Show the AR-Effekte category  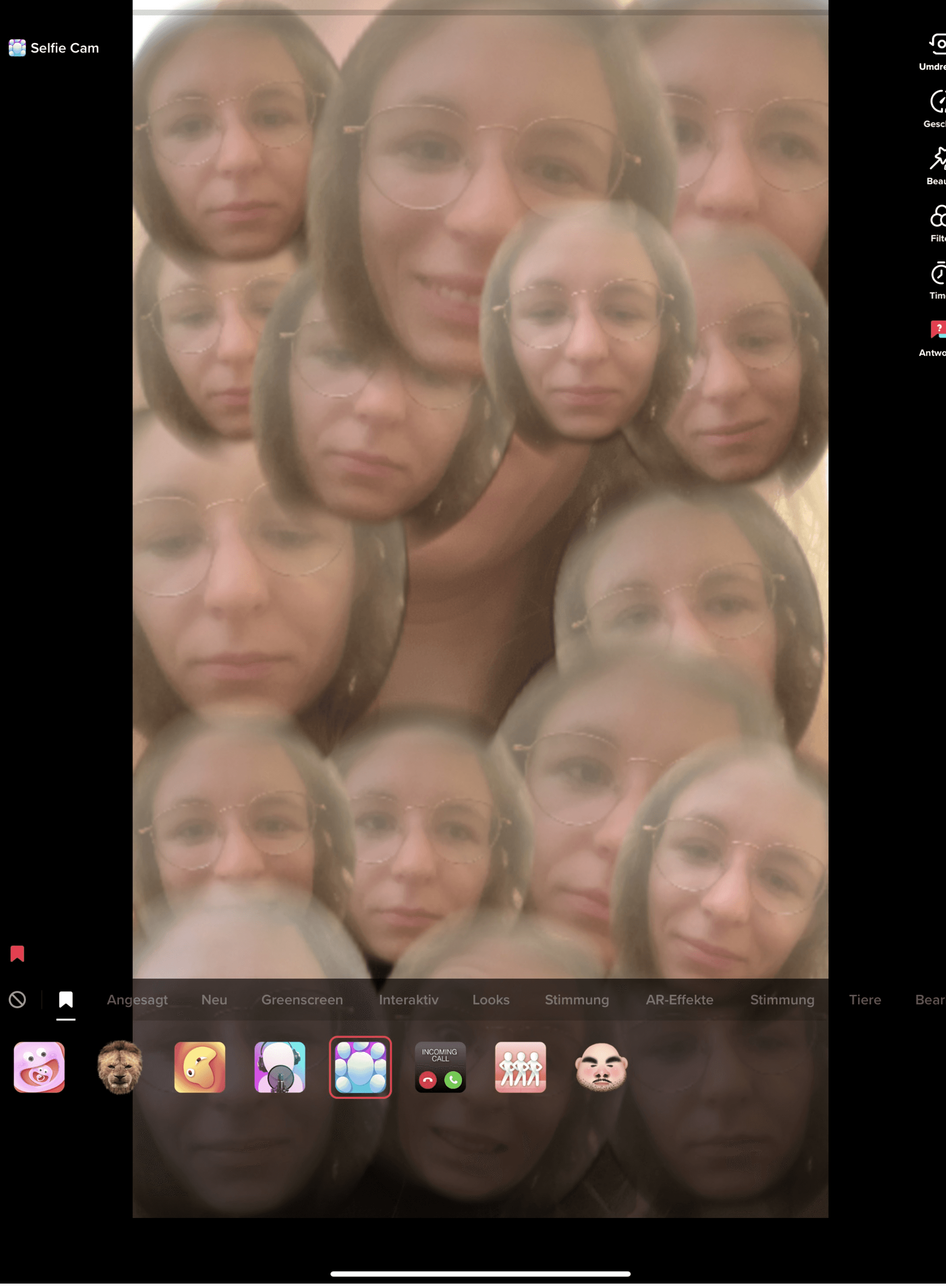[x=679, y=1000]
